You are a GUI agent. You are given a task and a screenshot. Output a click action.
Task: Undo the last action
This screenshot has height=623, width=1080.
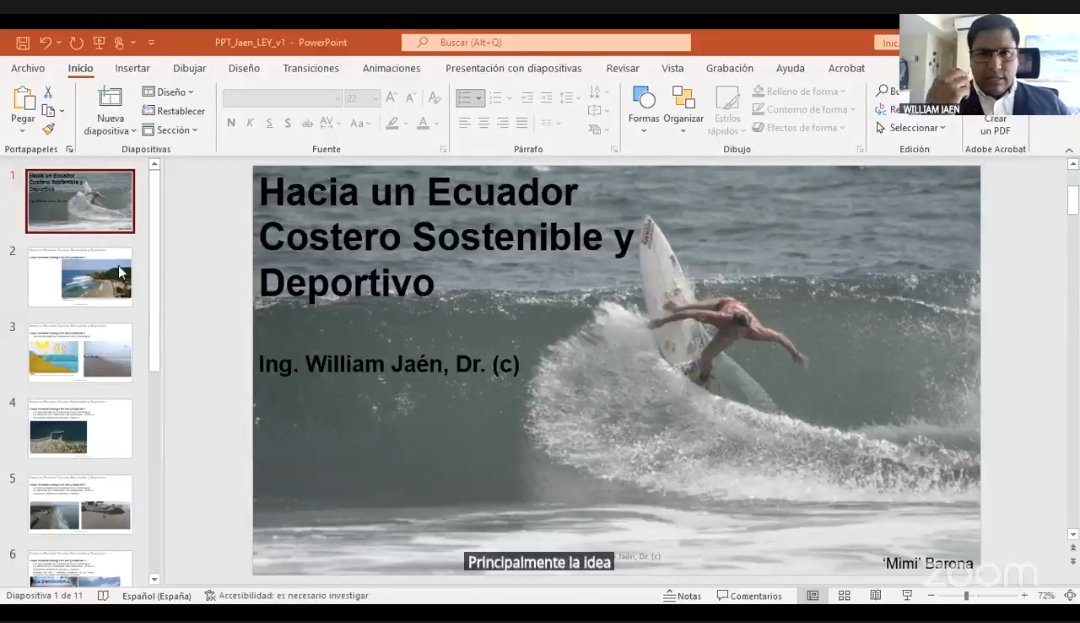coord(45,43)
